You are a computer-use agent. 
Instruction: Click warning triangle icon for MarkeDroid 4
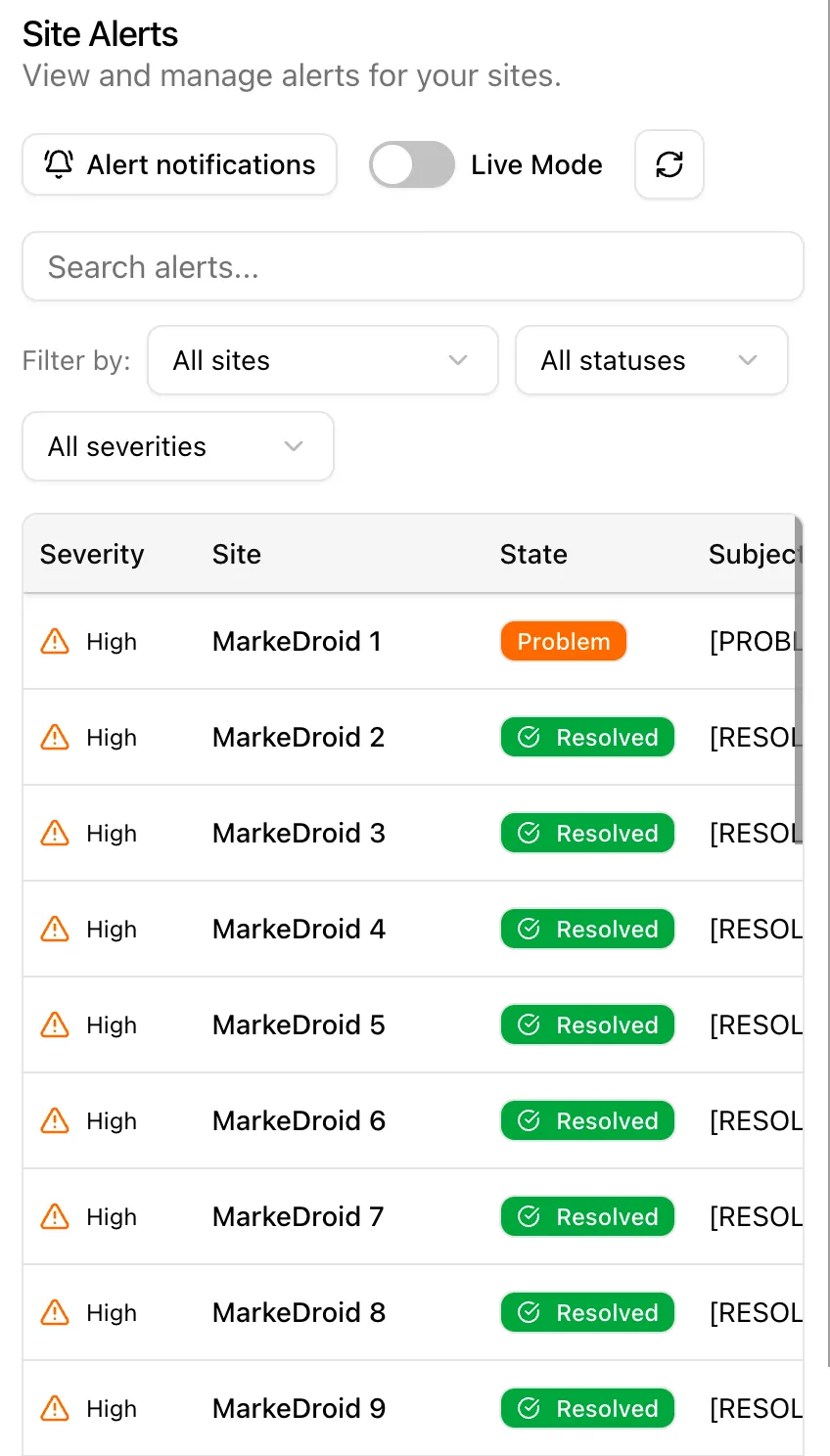(x=55, y=929)
